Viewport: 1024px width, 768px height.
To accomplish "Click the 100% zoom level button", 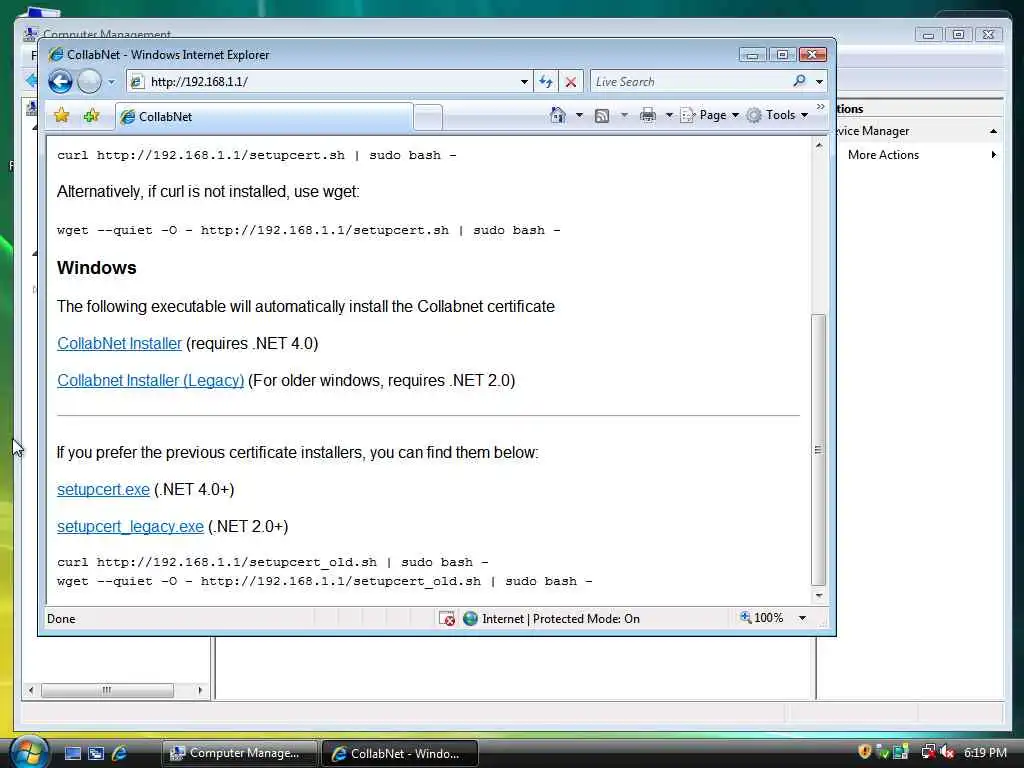I will 761,617.
